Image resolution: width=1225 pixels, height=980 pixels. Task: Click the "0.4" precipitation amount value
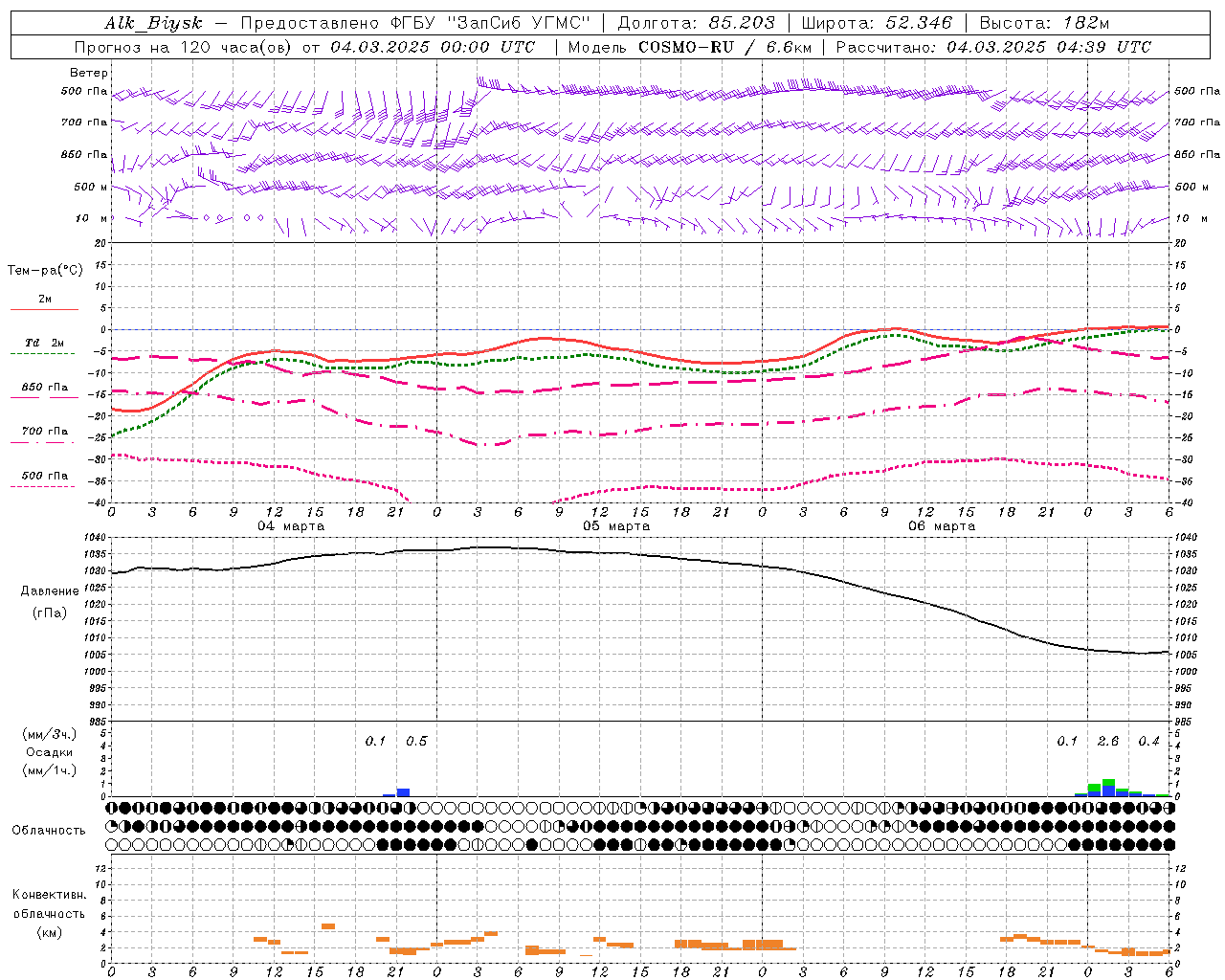click(1148, 742)
